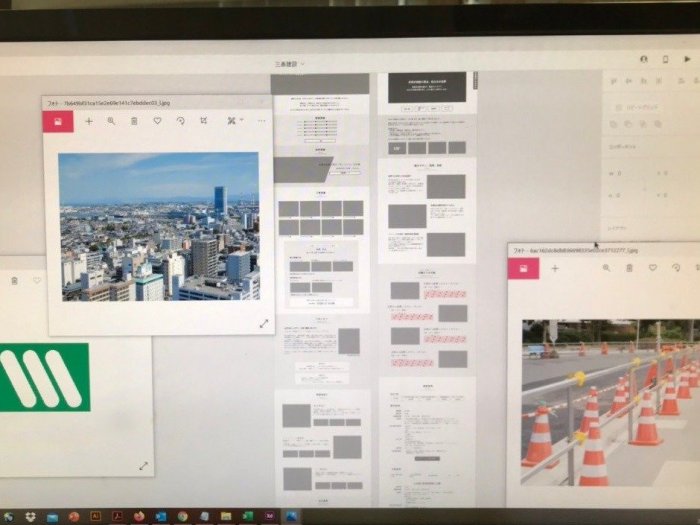Zoom in on the skyline photo
The image size is (700, 525).
click(111, 121)
